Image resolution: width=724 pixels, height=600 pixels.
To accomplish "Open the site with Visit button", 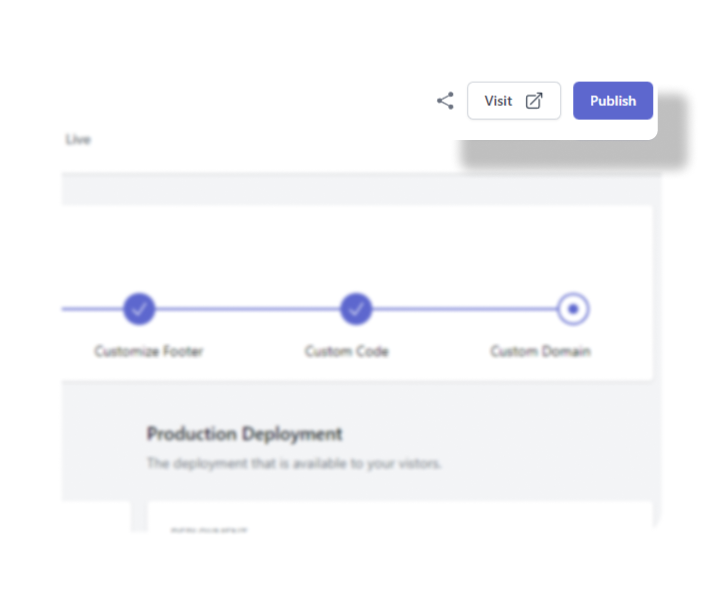I will pos(514,101).
